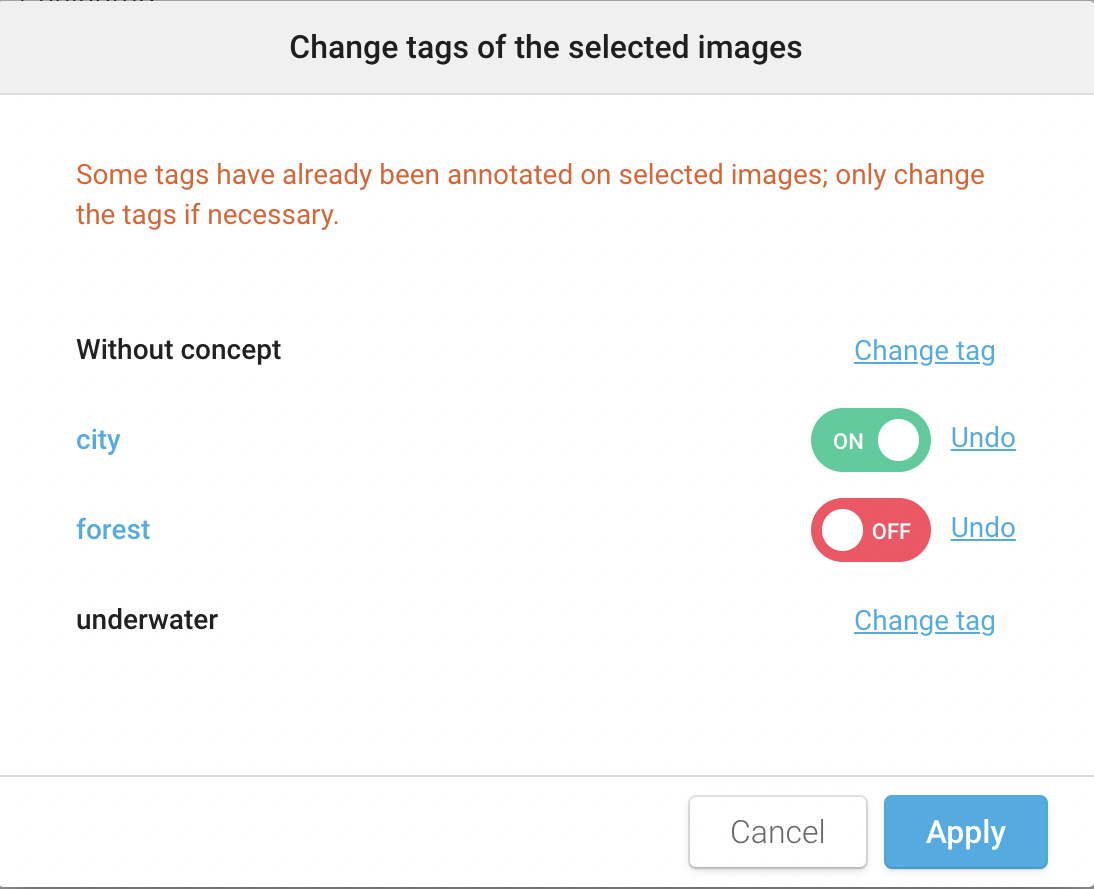Cancel the tag change dialog
1094x889 pixels.
777,832
